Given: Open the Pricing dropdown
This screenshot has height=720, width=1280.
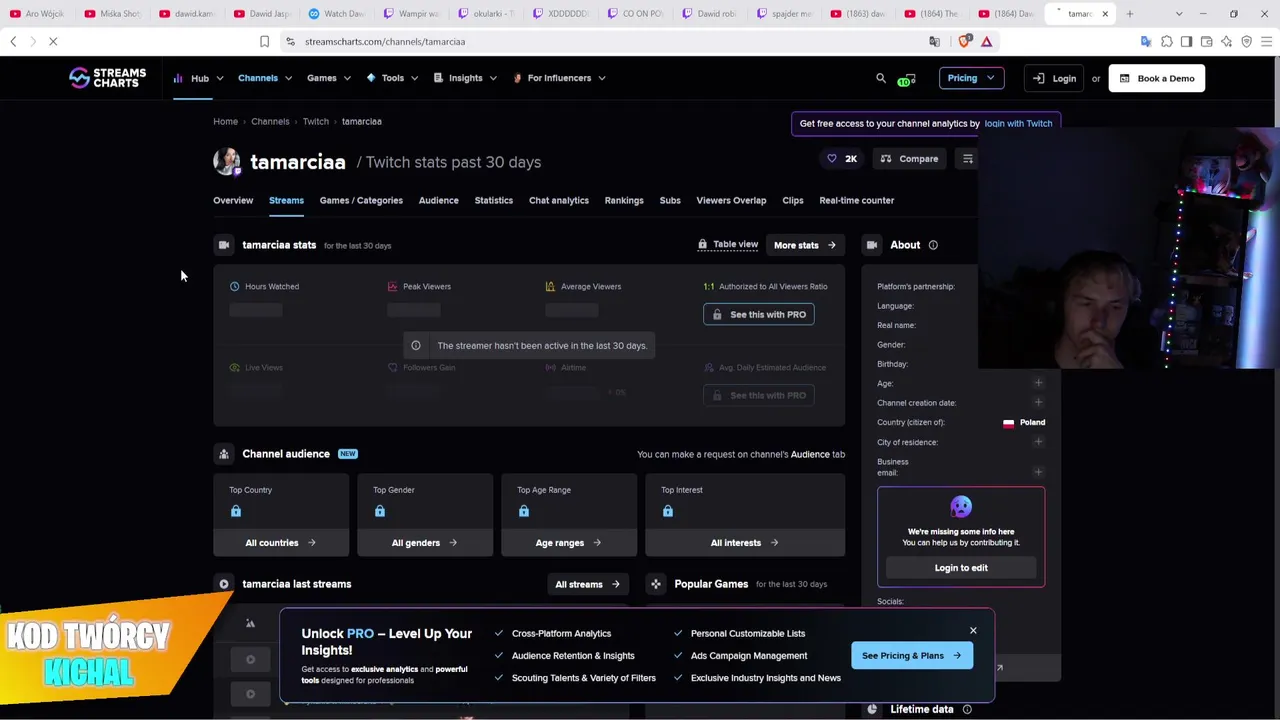Looking at the screenshot, I should pos(971,78).
